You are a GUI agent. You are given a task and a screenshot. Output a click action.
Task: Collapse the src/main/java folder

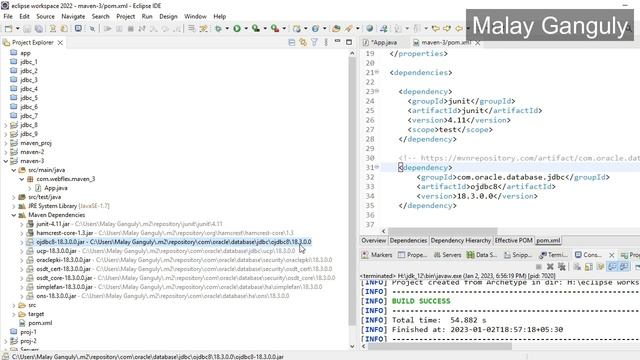tap(13, 170)
